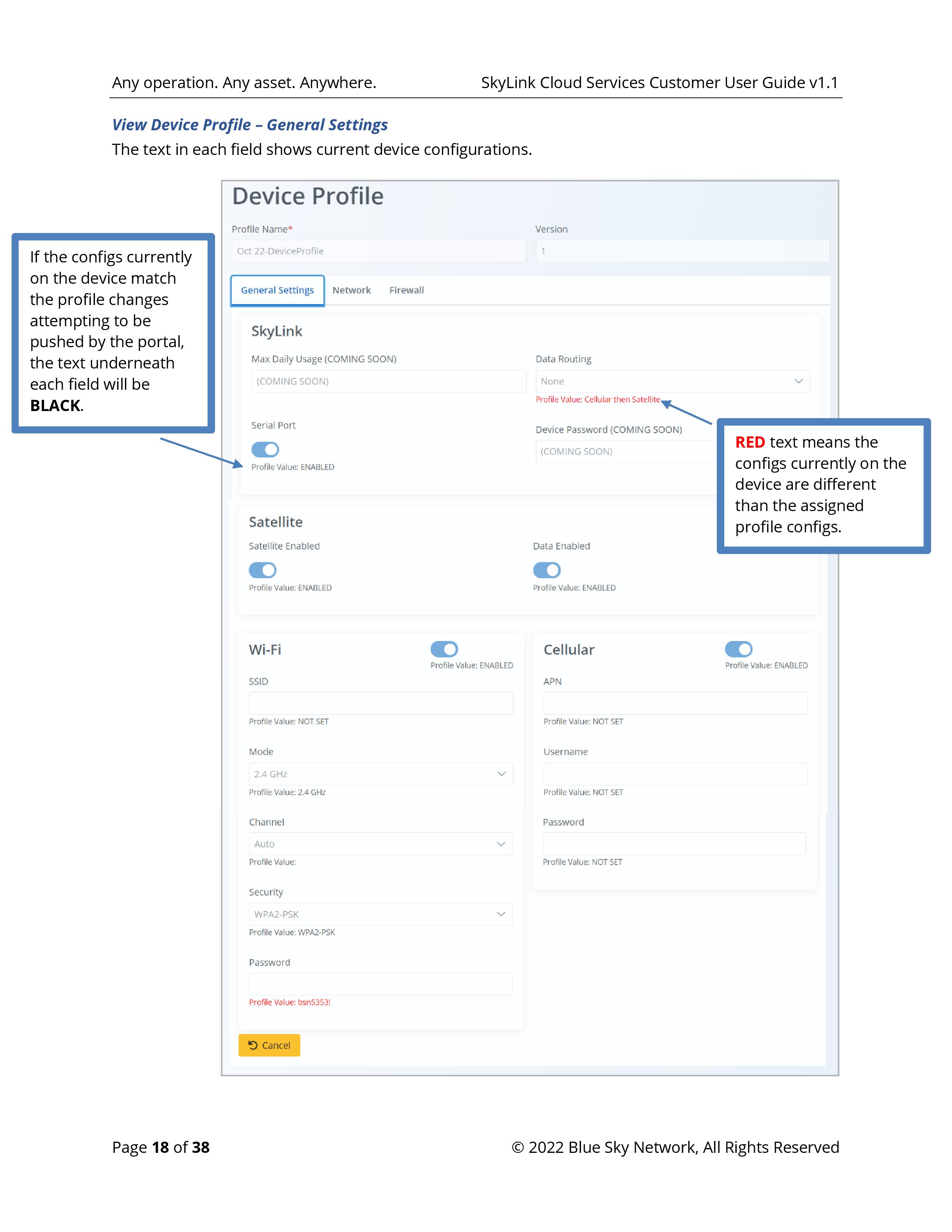The image size is (952, 1232).
Task: Open the Wi-Fi Mode 2.4 GHz dropdown
Action: (x=381, y=774)
